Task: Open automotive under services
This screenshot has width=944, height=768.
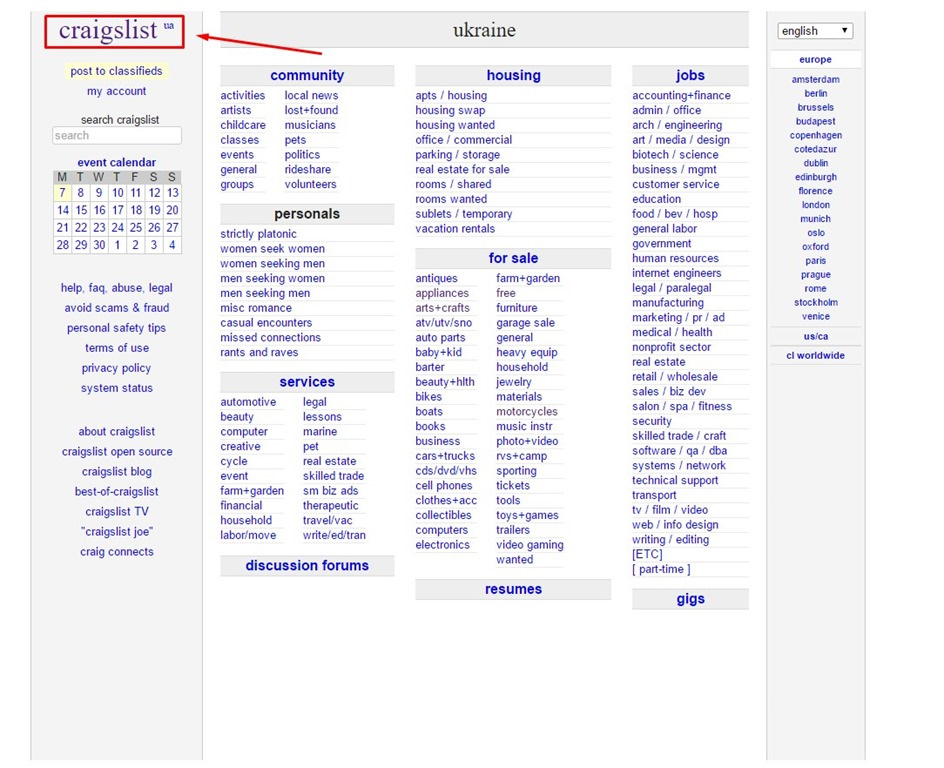Action: tap(248, 402)
